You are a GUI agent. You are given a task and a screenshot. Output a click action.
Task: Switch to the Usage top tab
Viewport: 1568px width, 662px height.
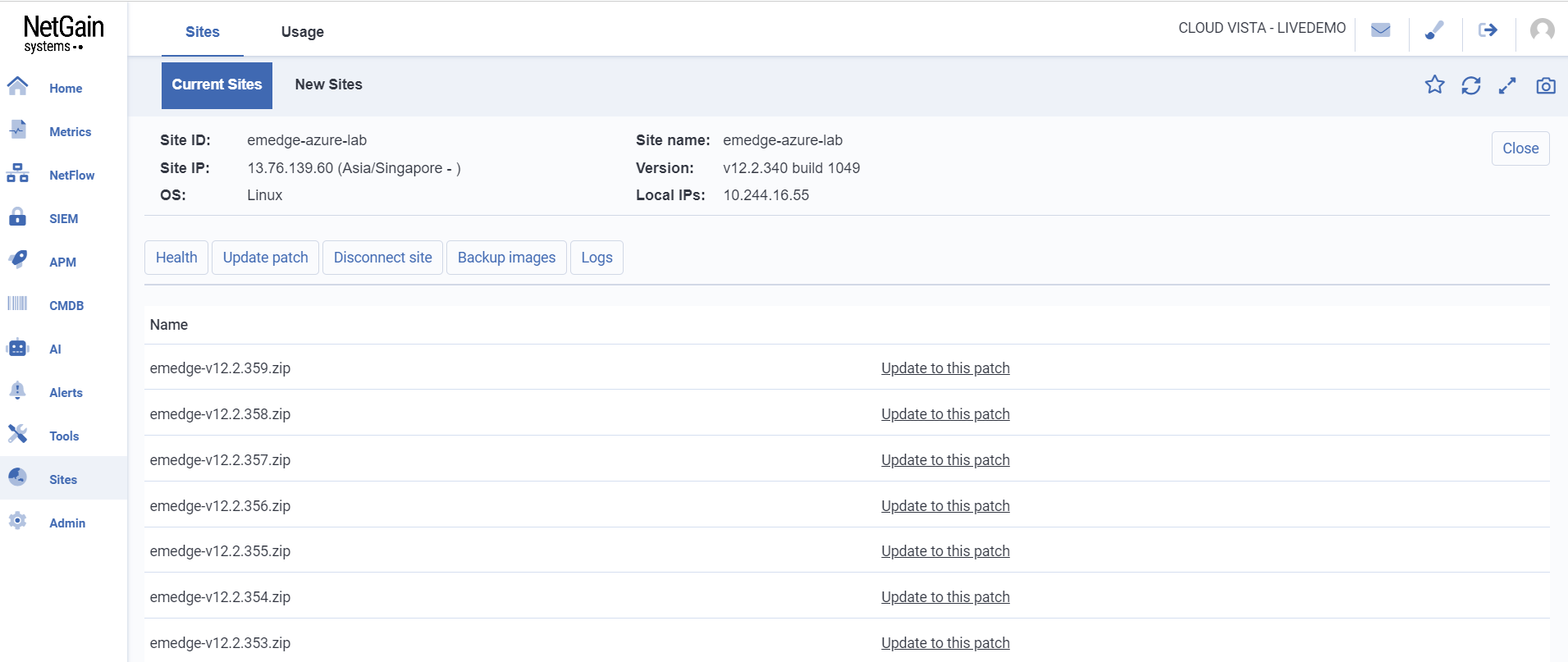[303, 32]
